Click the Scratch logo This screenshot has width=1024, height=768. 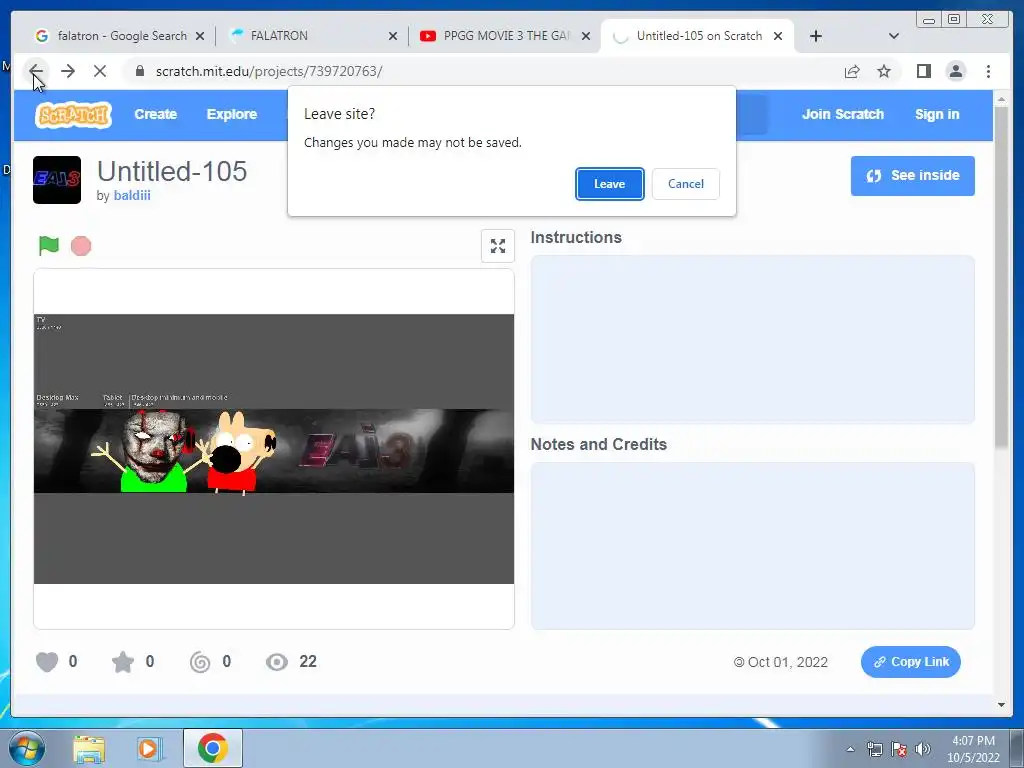pyautogui.click(x=74, y=115)
